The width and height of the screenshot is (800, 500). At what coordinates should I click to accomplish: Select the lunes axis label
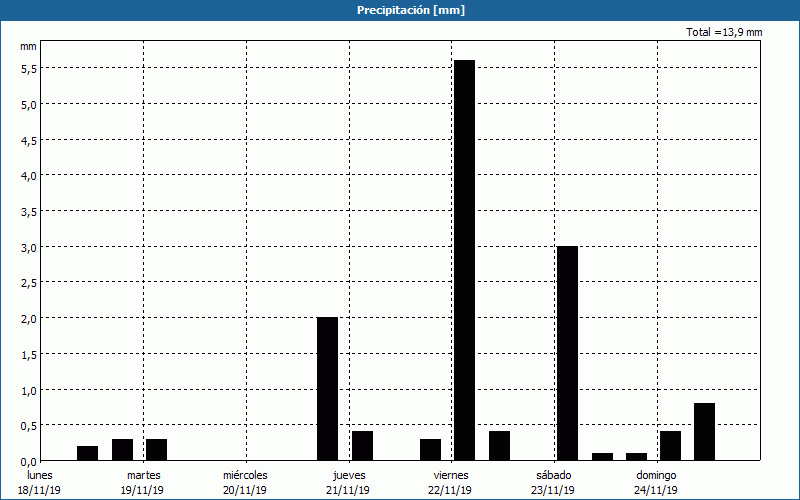coord(40,475)
